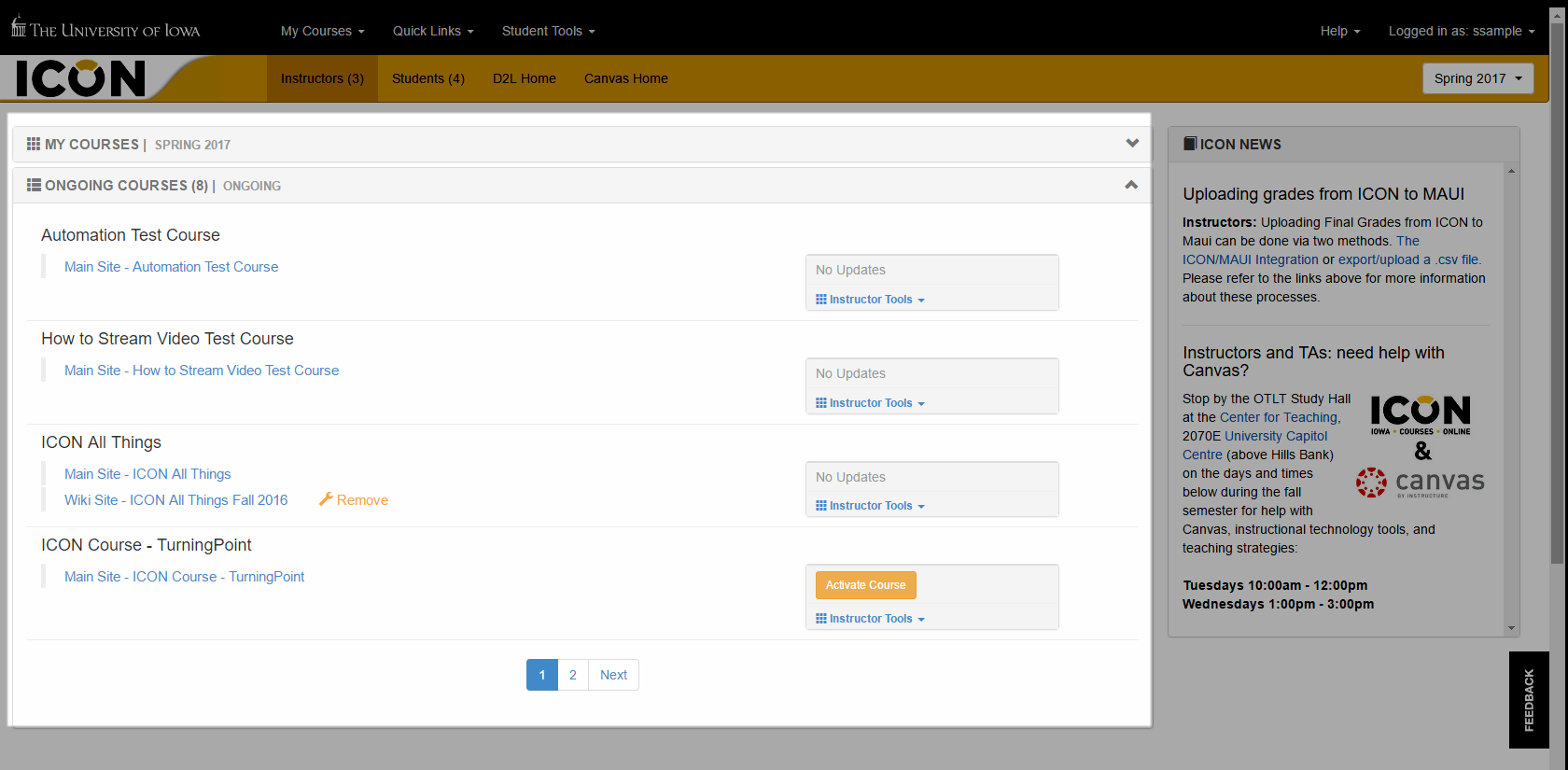1568x770 pixels.
Task: Open Instructor Tools for How to Stream Video course
Action: click(870, 403)
